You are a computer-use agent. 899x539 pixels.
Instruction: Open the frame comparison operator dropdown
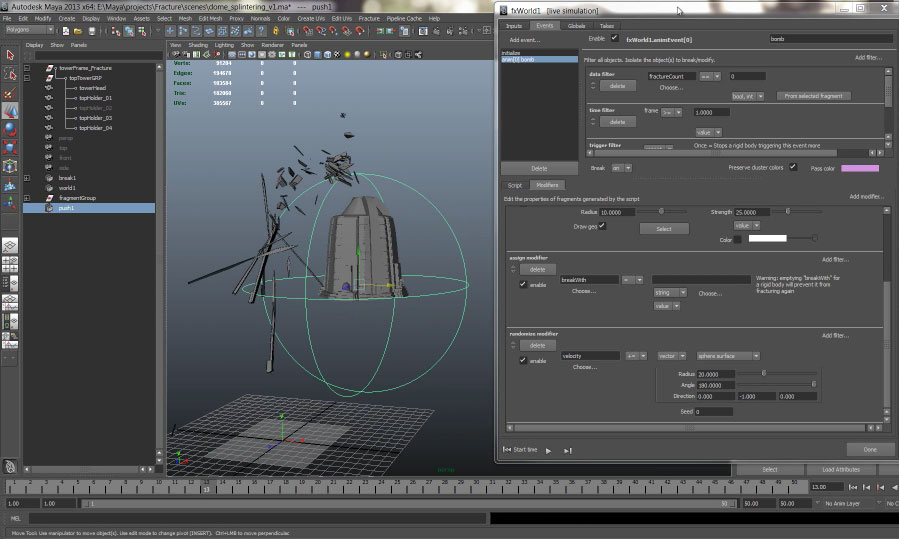coord(671,112)
